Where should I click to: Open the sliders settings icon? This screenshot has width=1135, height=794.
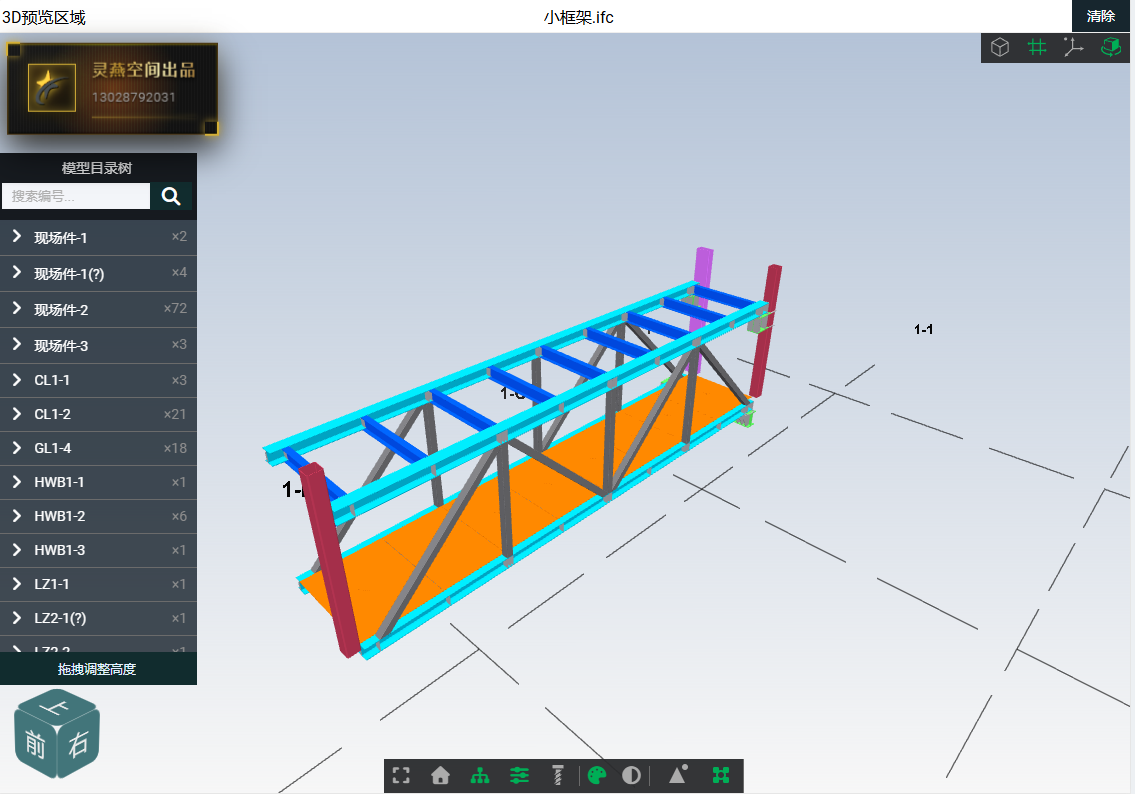click(x=519, y=776)
